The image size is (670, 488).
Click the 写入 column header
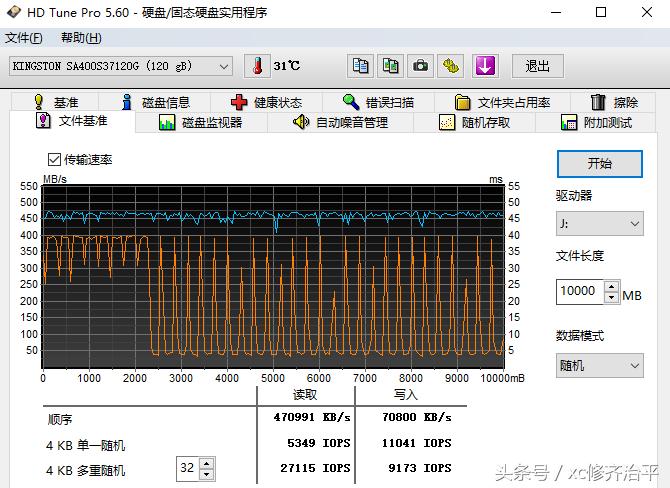pos(406,394)
